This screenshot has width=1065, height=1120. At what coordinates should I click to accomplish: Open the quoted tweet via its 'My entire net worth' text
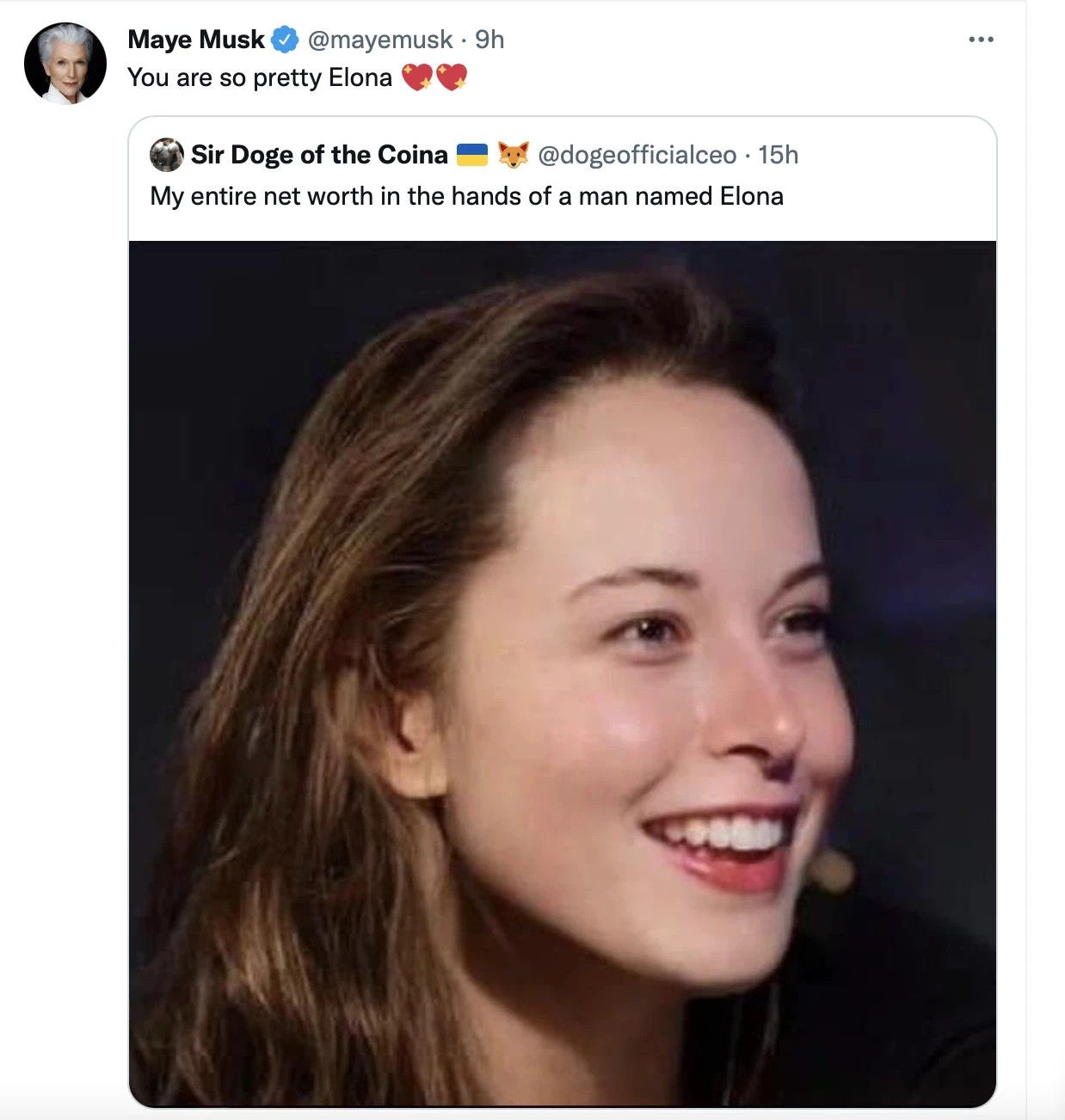467,196
